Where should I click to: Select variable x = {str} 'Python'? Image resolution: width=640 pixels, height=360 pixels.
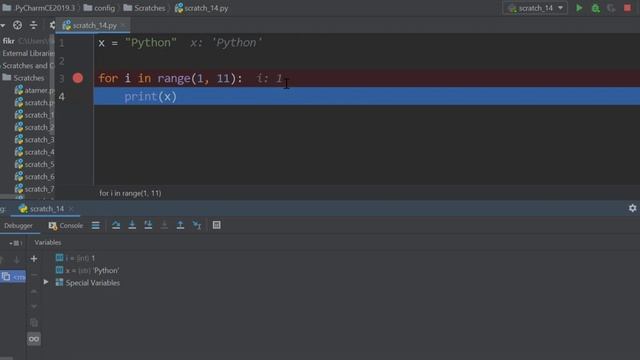87,270
